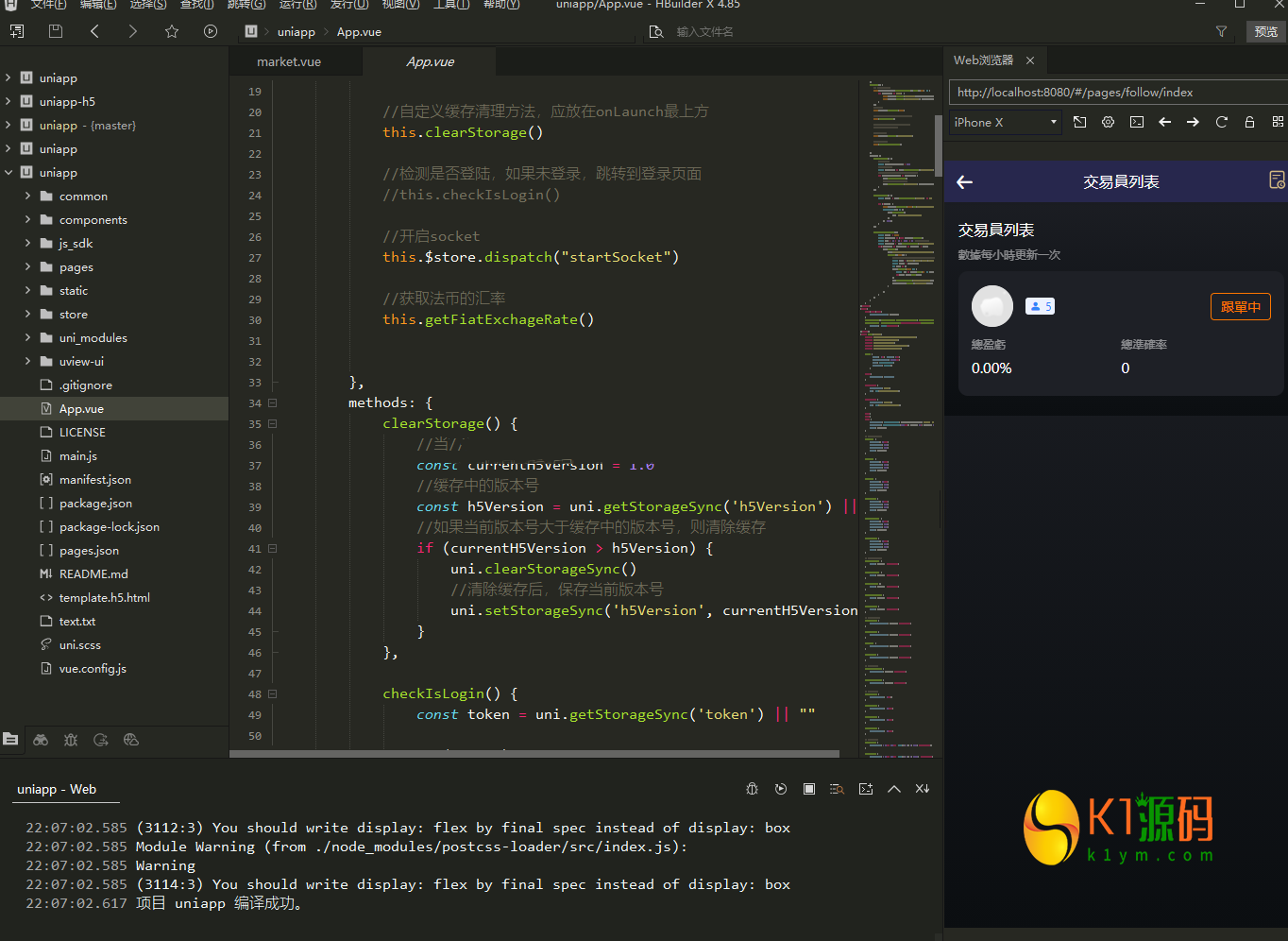Viewport: 1288px width, 941px height.
Task: Open the browser devtools console icon
Action: (x=1137, y=122)
